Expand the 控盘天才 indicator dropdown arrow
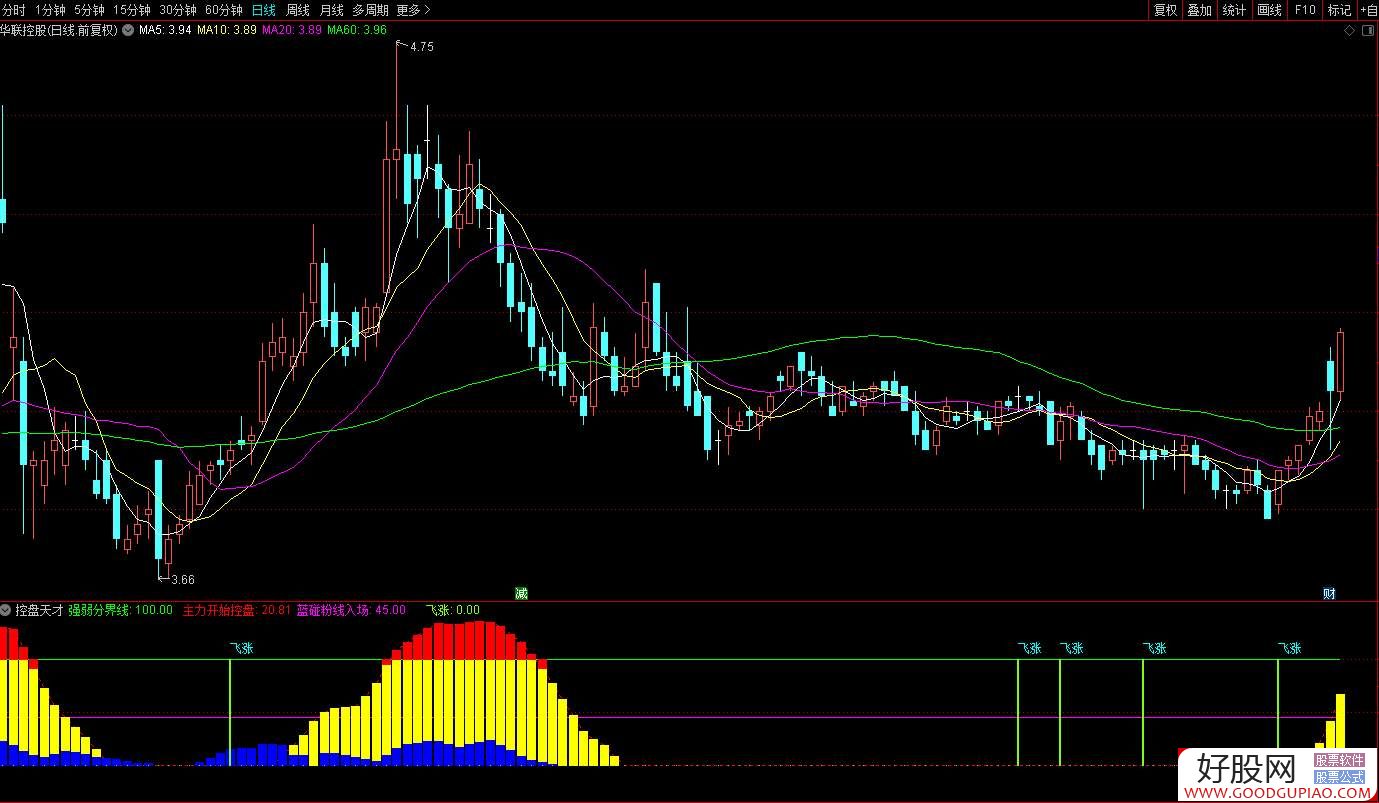Image resolution: width=1379 pixels, height=803 pixels. (6, 609)
